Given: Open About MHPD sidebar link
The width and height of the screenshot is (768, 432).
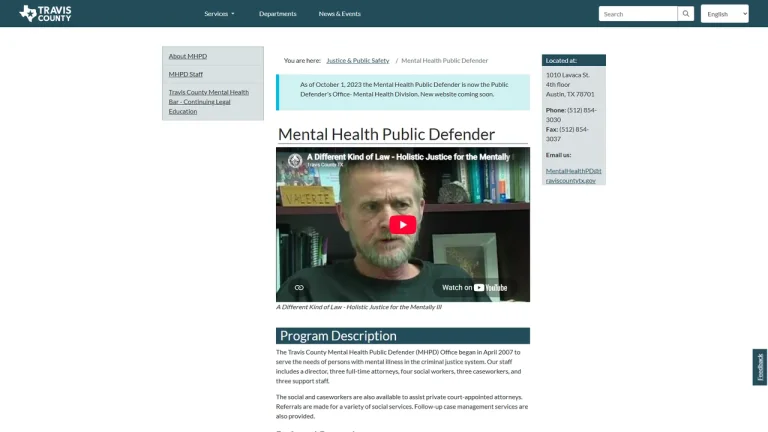Looking at the screenshot, I should pos(188,56).
